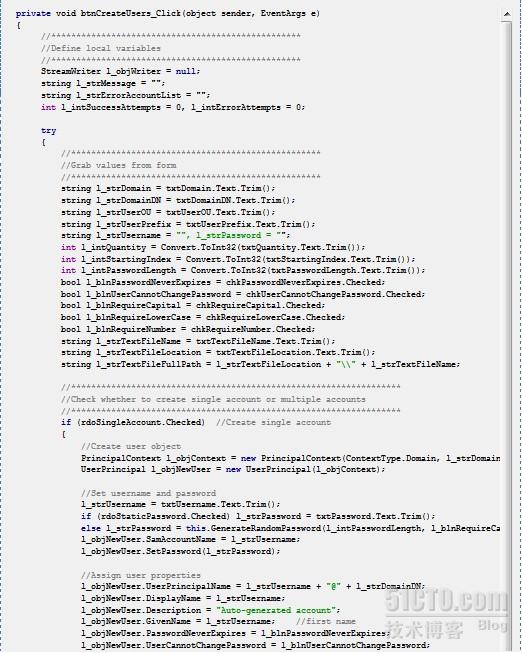Click the comment 'Check whether to create single account'
This screenshot has height=653, width=522.
tap(213, 399)
